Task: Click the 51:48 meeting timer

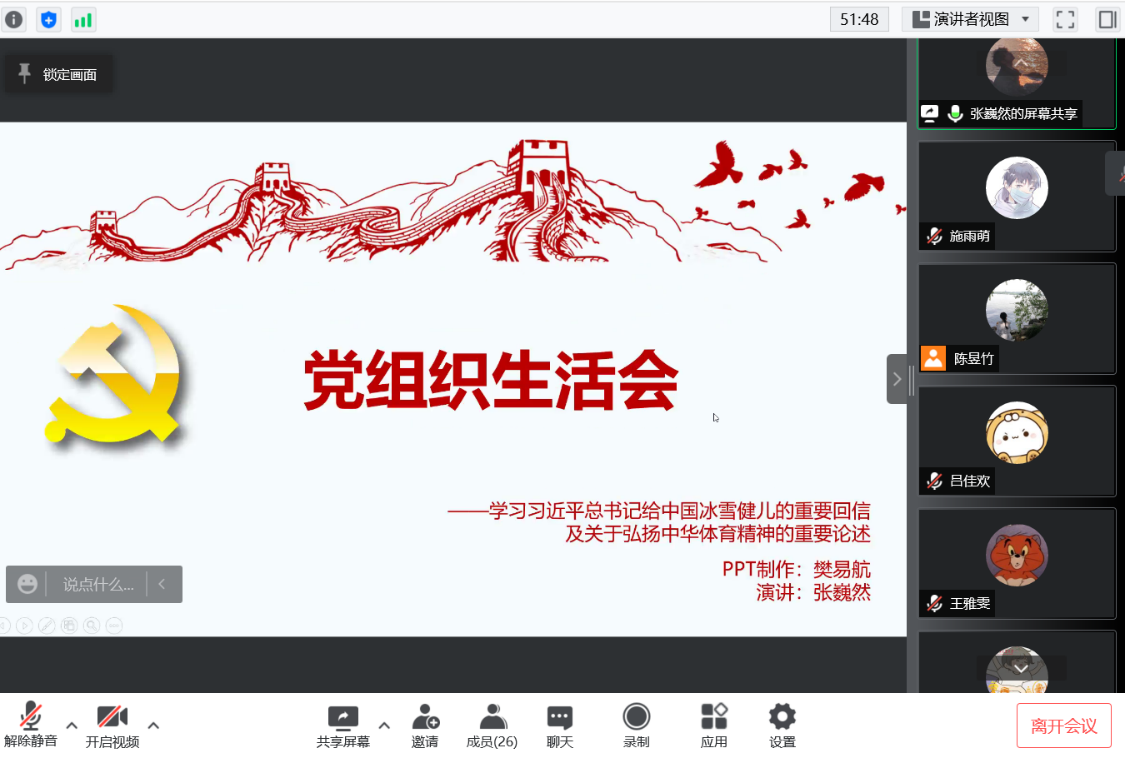Action: [859, 19]
